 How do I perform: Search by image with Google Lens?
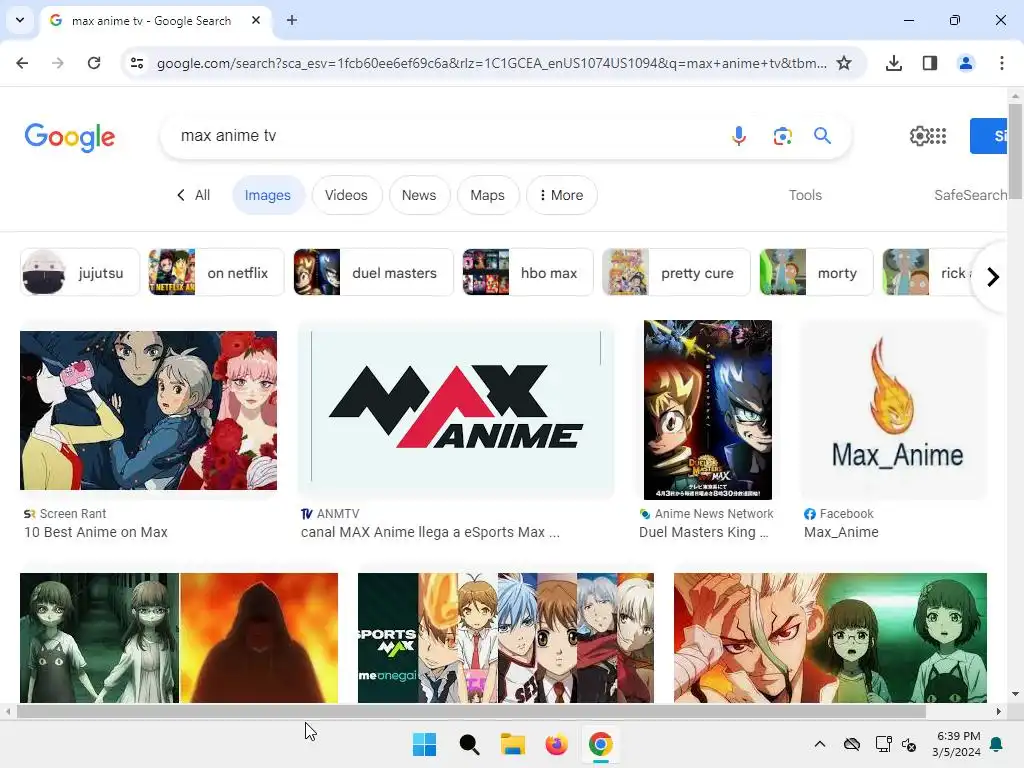[782, 136]
